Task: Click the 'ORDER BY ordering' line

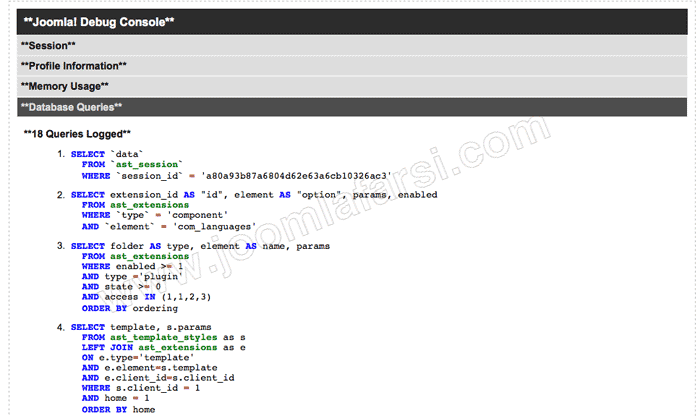Action: pyautogui.click(x=129, y=308)
